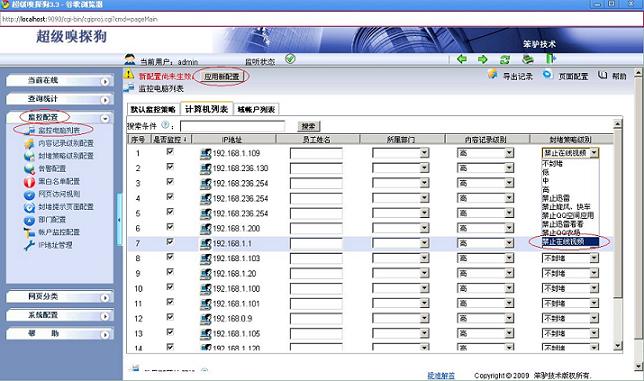This screenshot has width=644, height=381.
Task: Uncheck monitoring checkbox for row 1
Action: coord(170,151)
